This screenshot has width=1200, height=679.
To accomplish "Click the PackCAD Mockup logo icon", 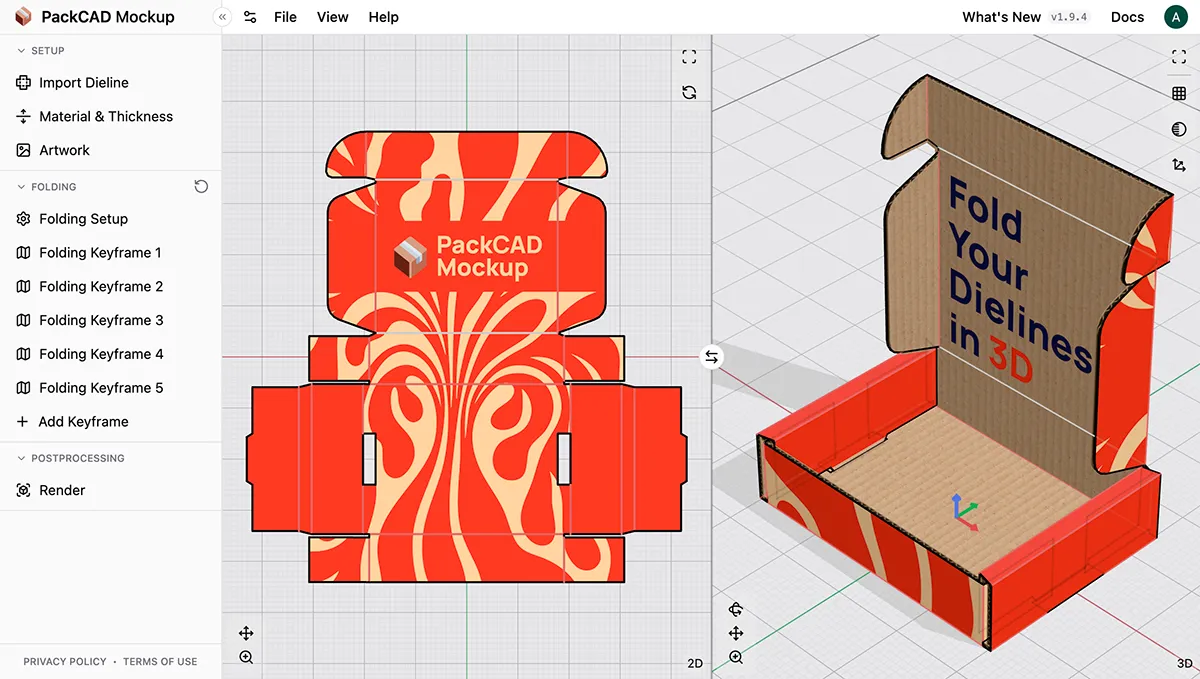I will click(23, 17).
